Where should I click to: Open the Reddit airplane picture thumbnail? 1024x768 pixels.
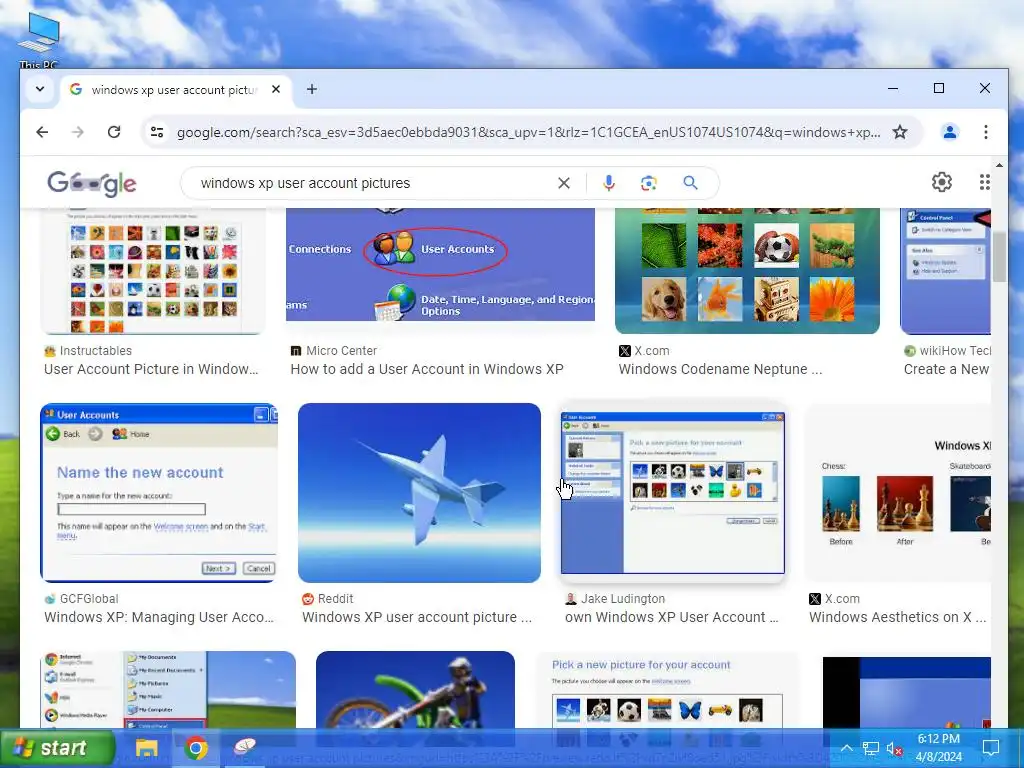(419, 492)
